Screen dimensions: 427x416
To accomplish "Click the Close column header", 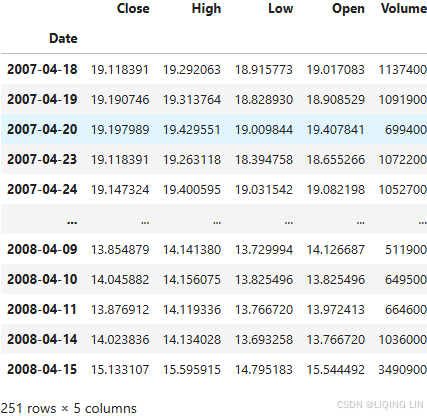I will pyautogui.click(x=133, y=8).
